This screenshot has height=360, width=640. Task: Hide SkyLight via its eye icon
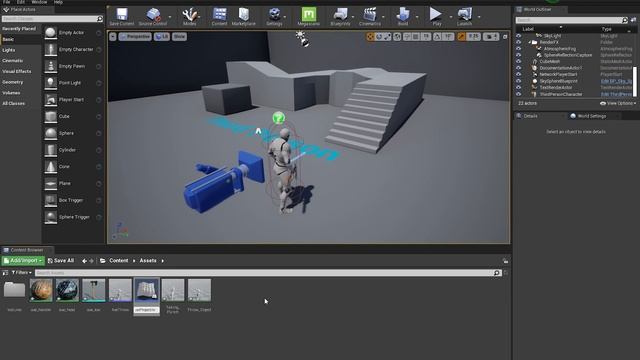[518, 36]
